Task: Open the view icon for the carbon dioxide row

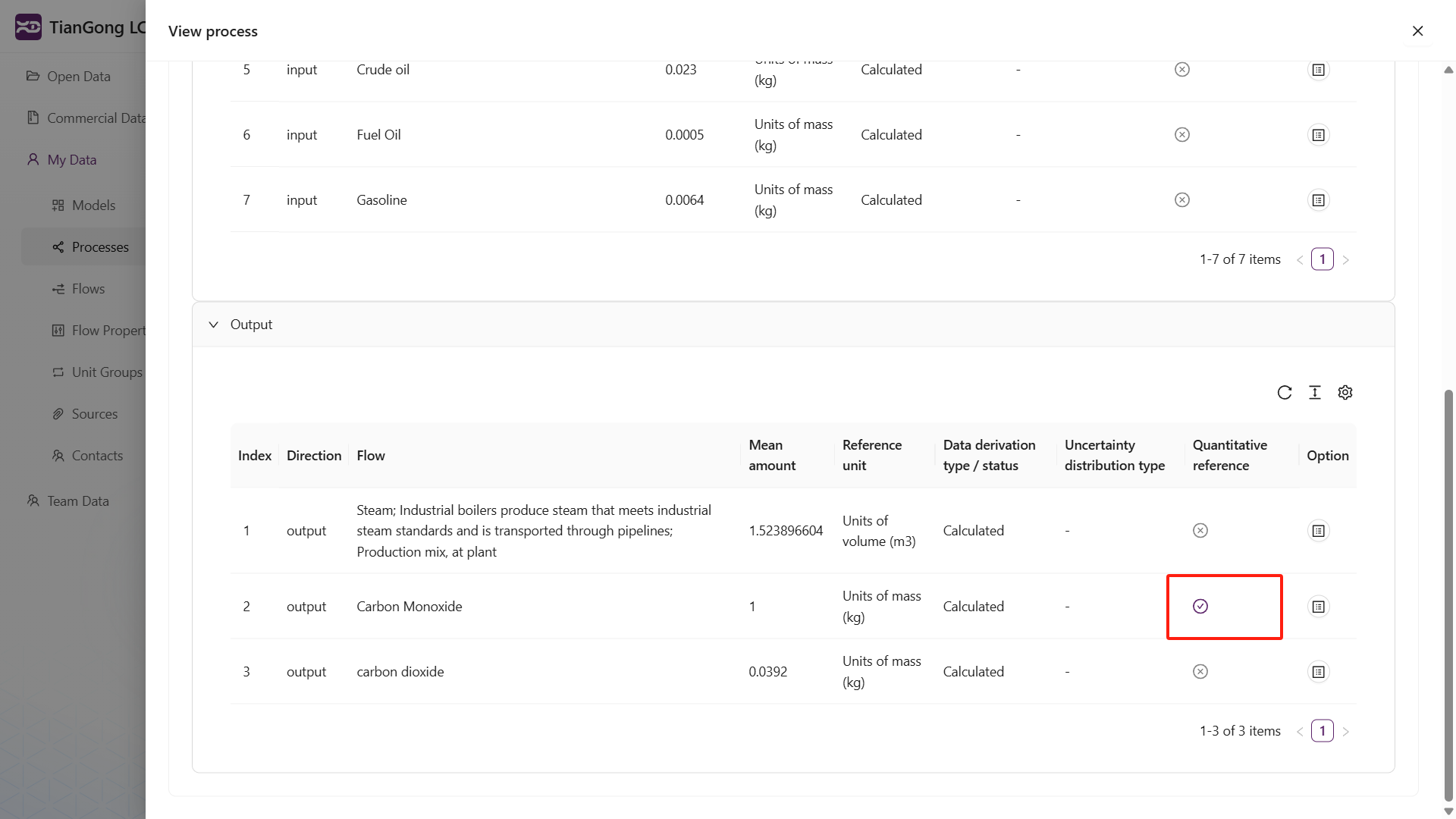Action: pos(1318,672)
